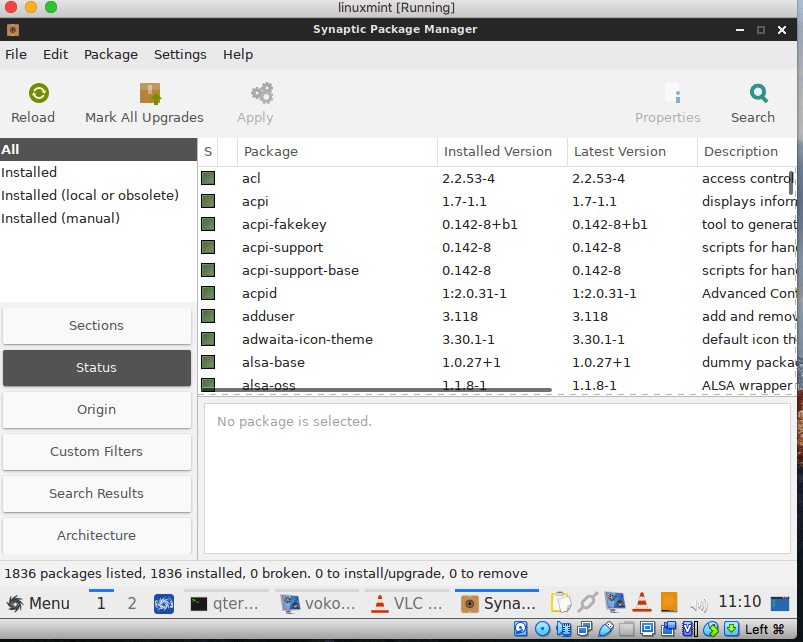Click the Synaptic taskbar entry
803x642 pixels.
click(x=497, y=604)
